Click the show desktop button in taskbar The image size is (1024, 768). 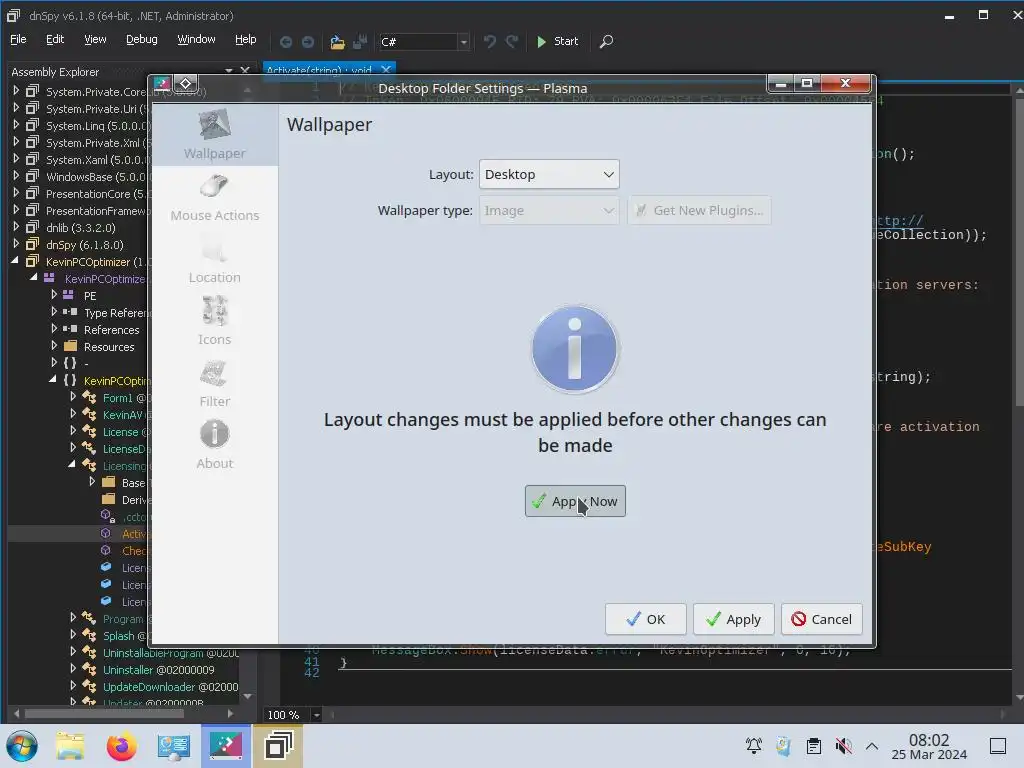coord(998,746)
